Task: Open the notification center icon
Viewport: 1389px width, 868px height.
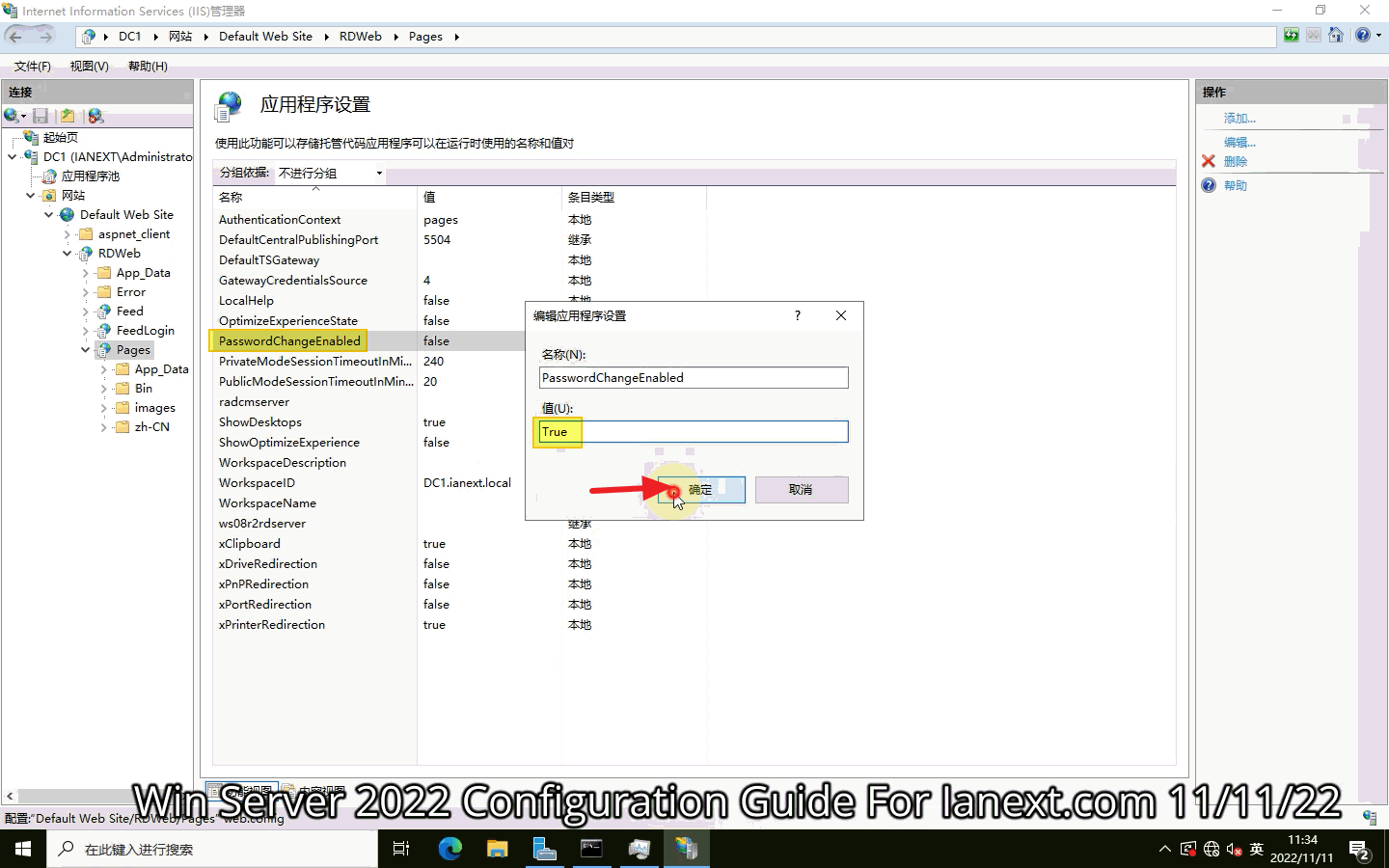Action: point(1359,850)
